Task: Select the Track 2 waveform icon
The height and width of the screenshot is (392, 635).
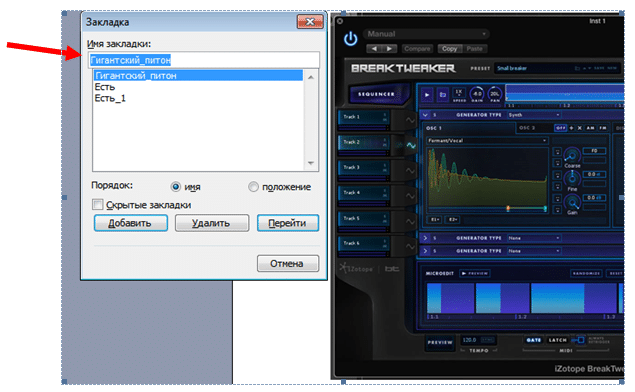Action: coord(411,145)
